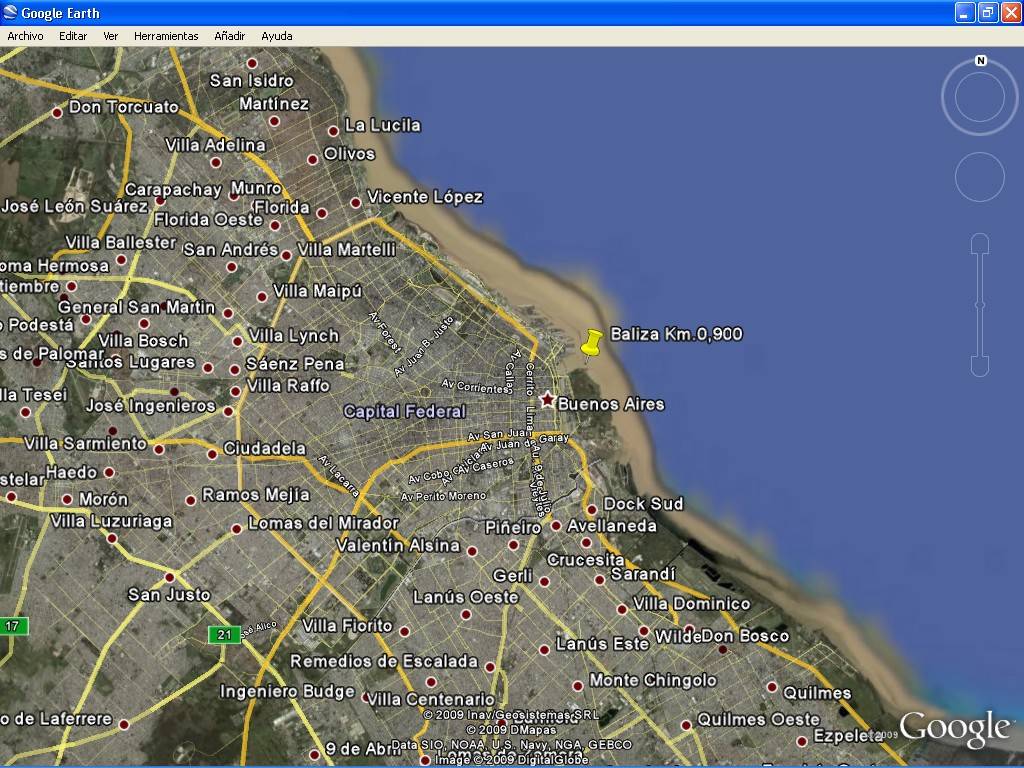The height and width of the screenshot is (768, 1024).
Task: Click the Buenos Aires capital star marker
Action: (x=547, y=400)
